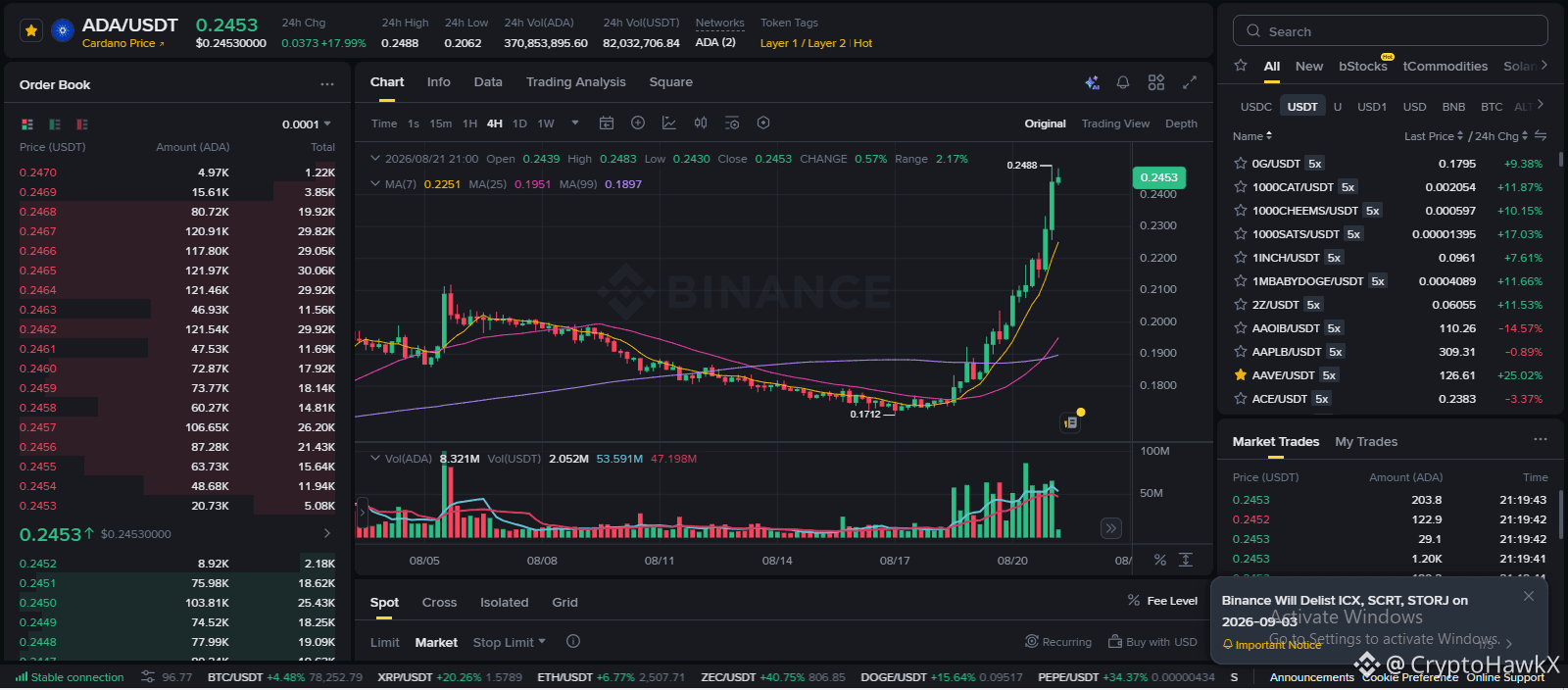Open Limit order type info icon
This screenshot has width=1568, height=690.
point(573,642)
